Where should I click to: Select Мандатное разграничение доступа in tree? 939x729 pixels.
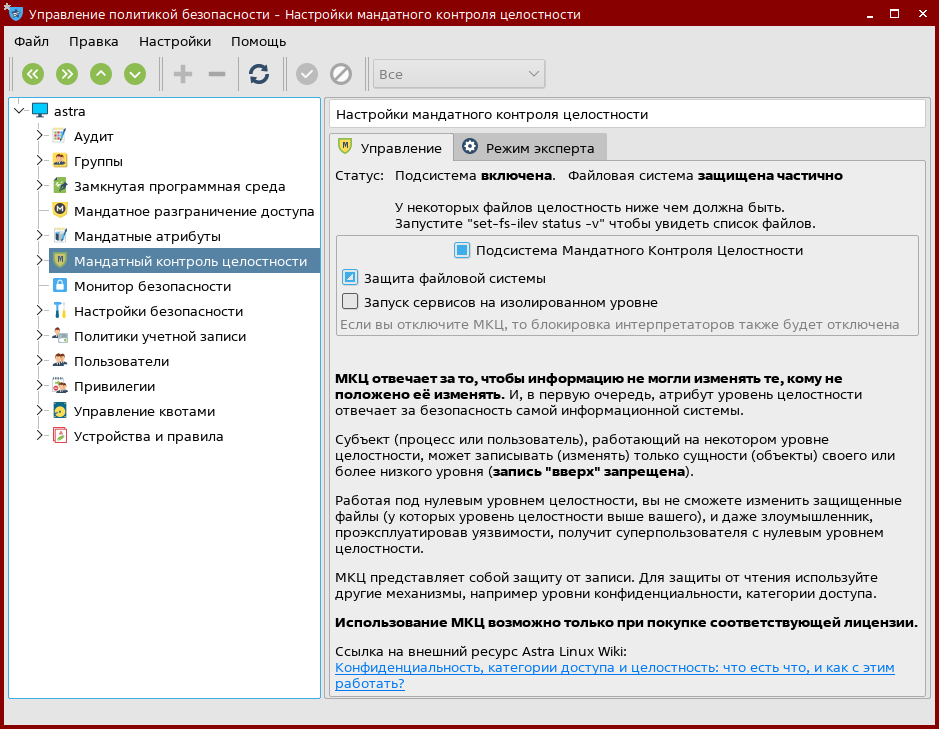tap(193, 211)
